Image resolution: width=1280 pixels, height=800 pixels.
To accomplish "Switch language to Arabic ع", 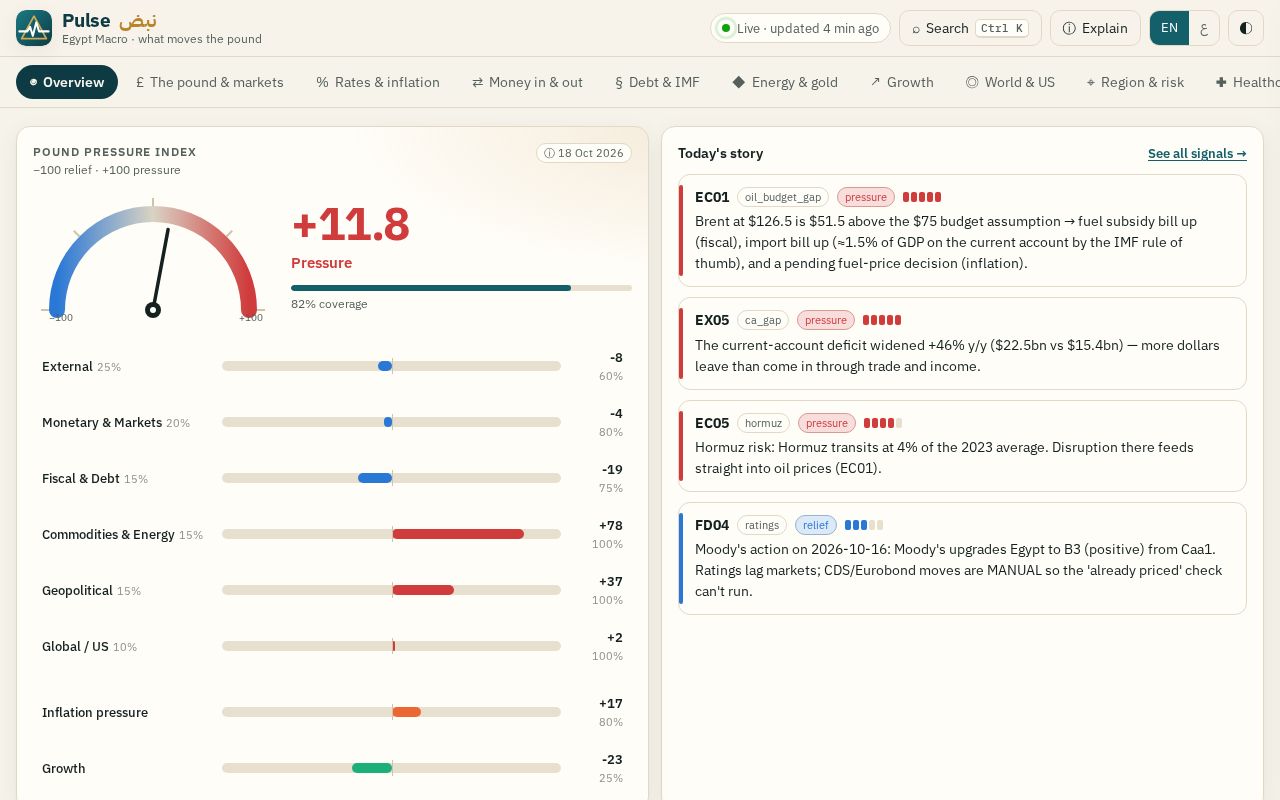I will point(1204,28).
